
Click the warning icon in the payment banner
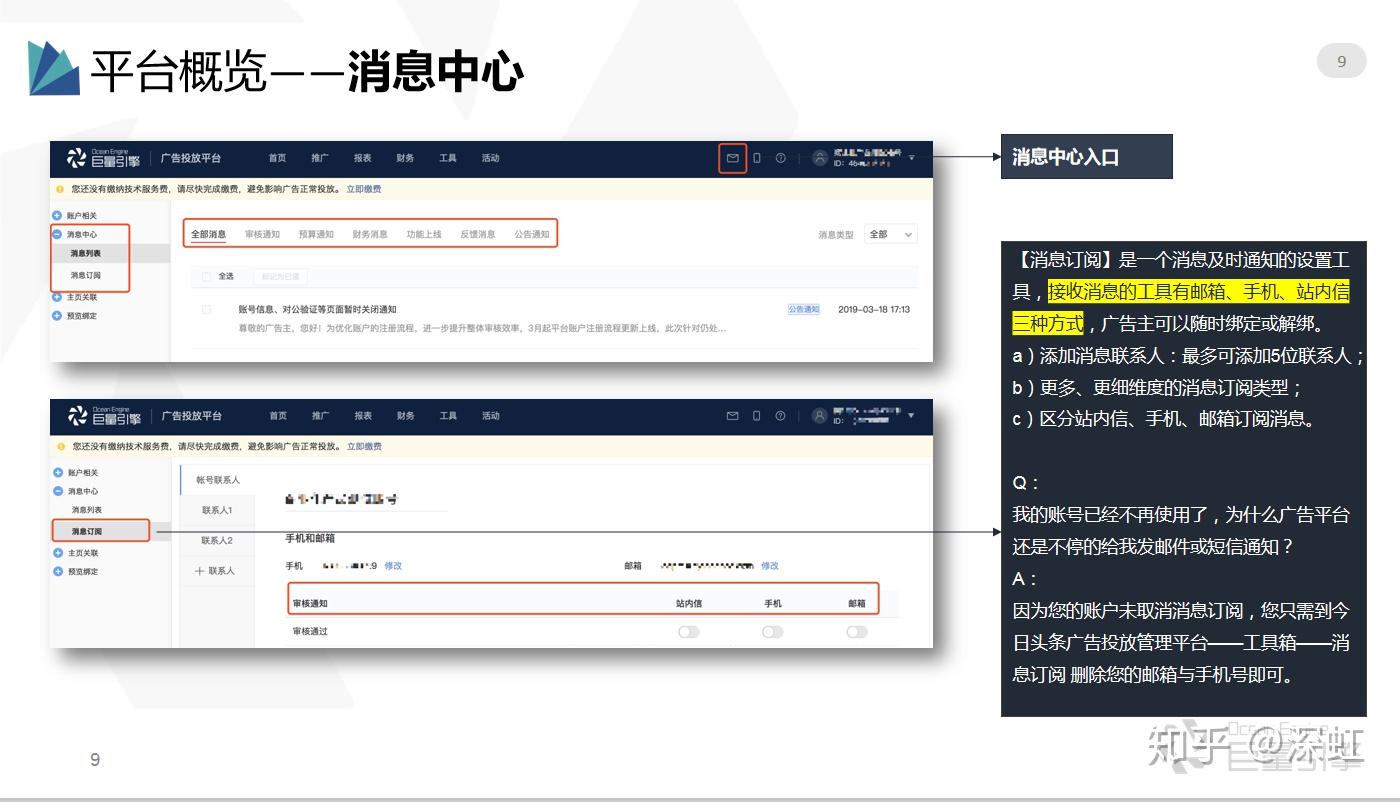(62, 189)
